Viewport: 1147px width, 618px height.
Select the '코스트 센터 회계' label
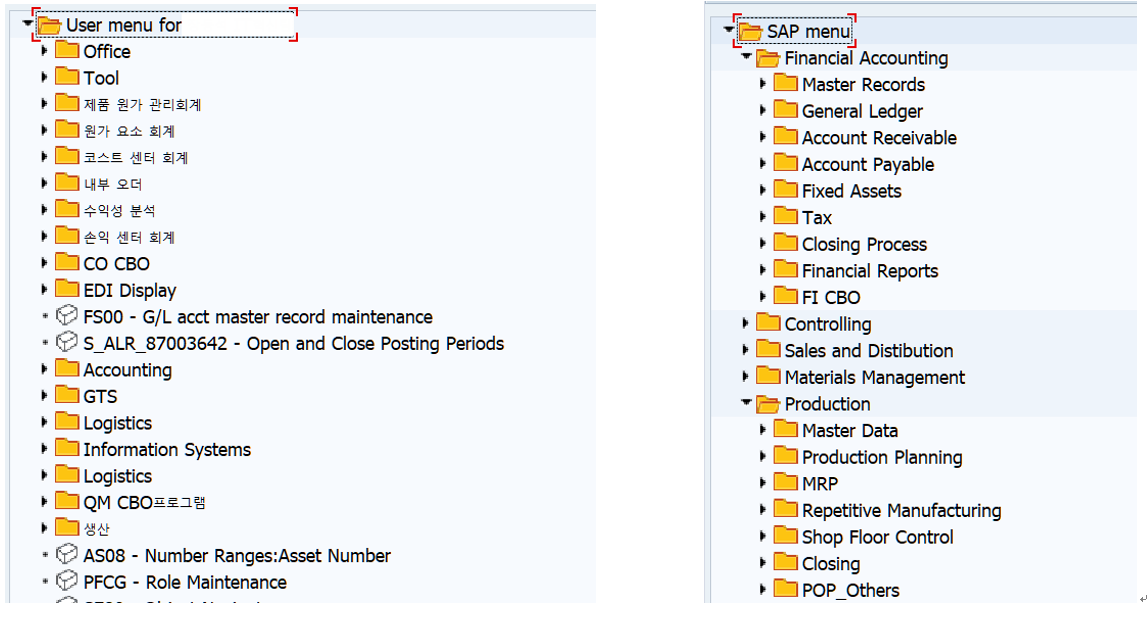(x=135, y=157)
